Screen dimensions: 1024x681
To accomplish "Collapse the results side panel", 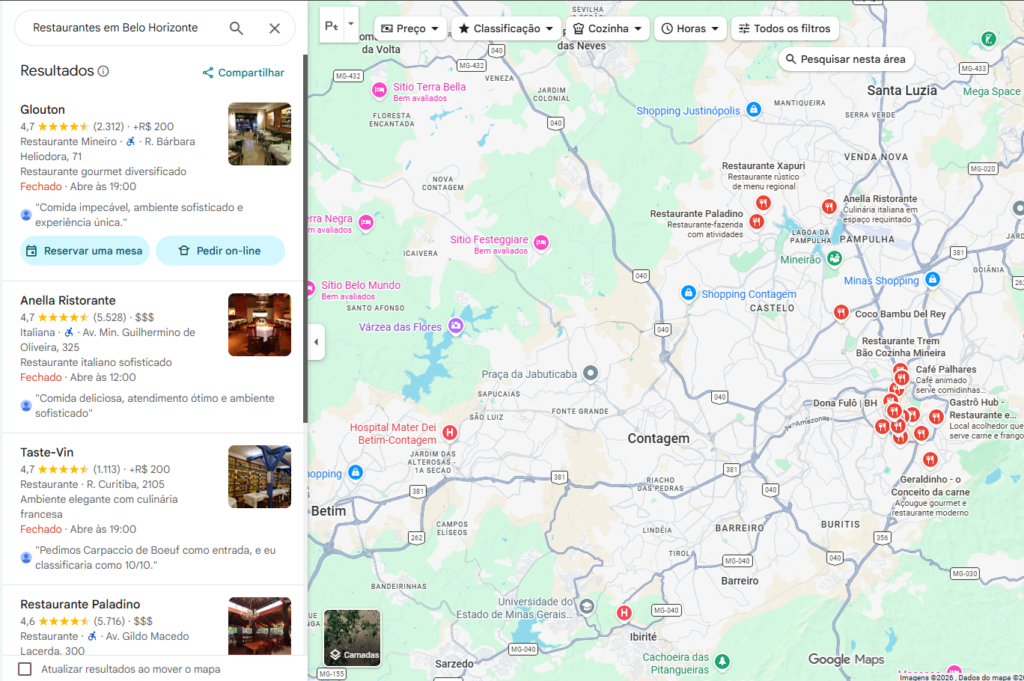I will coord(316,341).
